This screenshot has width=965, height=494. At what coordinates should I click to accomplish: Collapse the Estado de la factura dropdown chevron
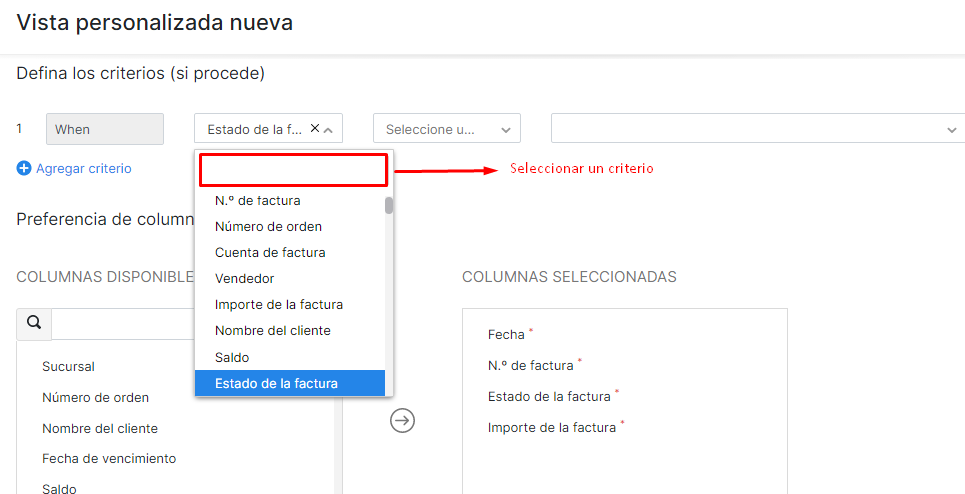click(329, 129)
